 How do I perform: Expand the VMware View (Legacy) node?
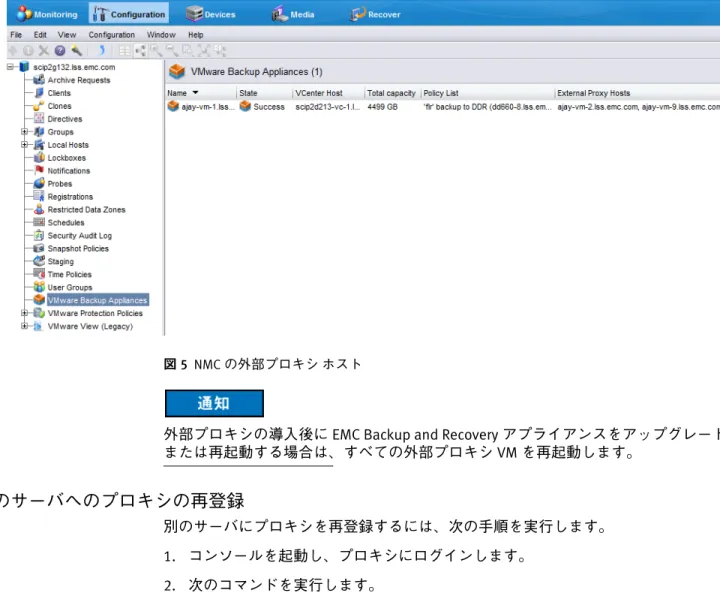point(24,326)
